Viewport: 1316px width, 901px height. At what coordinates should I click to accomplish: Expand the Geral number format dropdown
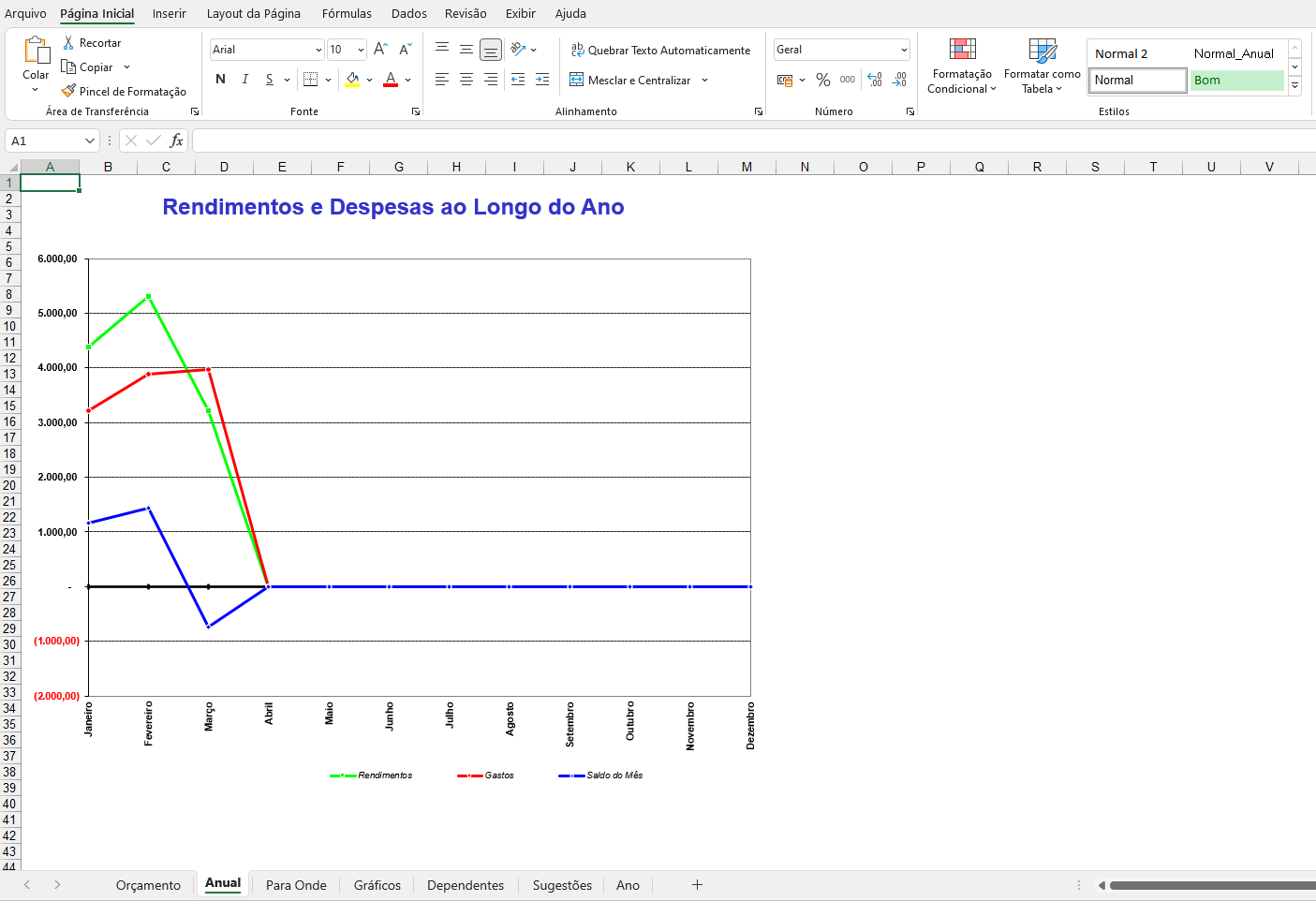tap(903, 50)
